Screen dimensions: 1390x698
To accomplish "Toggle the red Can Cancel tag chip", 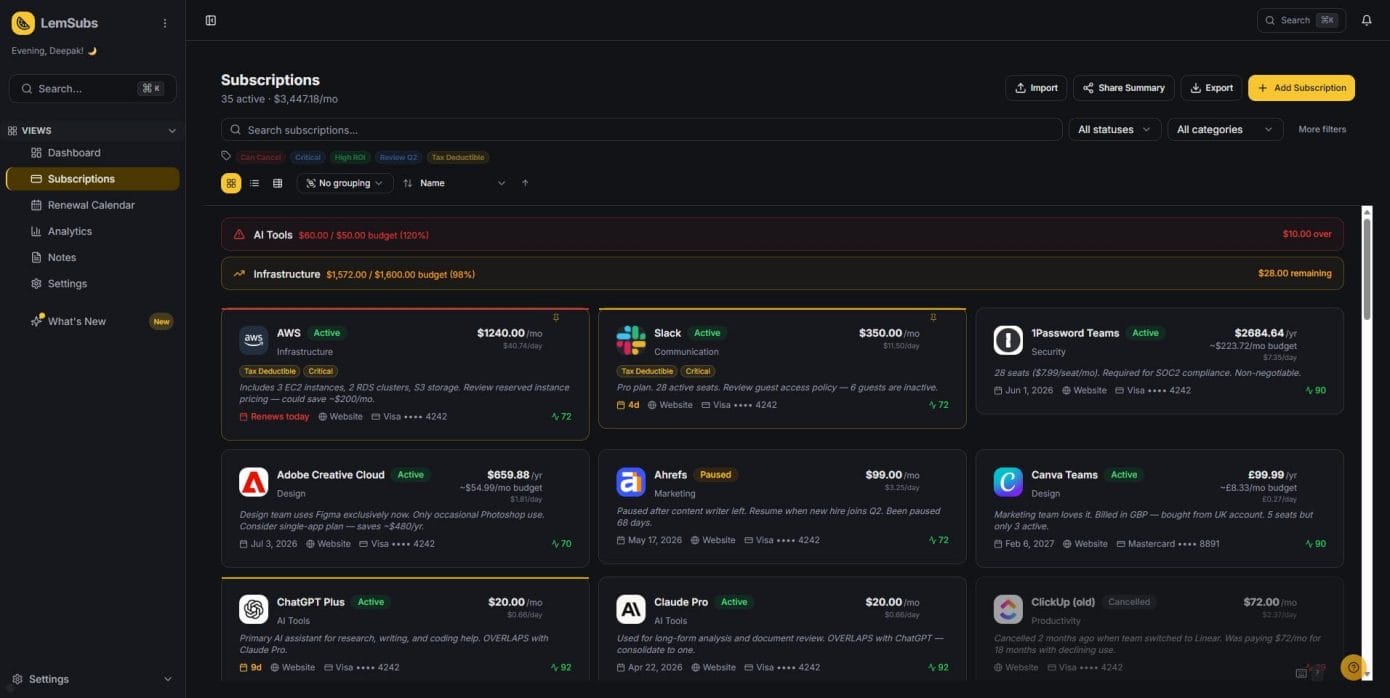I will (261, 157).
